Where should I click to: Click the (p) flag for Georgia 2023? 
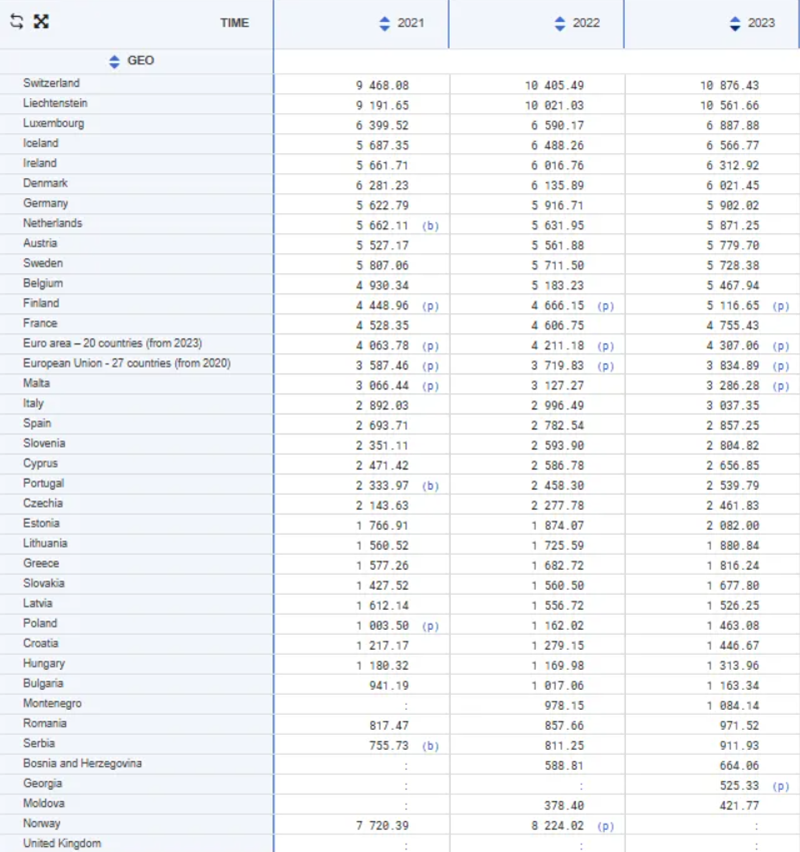coord(780,786)
